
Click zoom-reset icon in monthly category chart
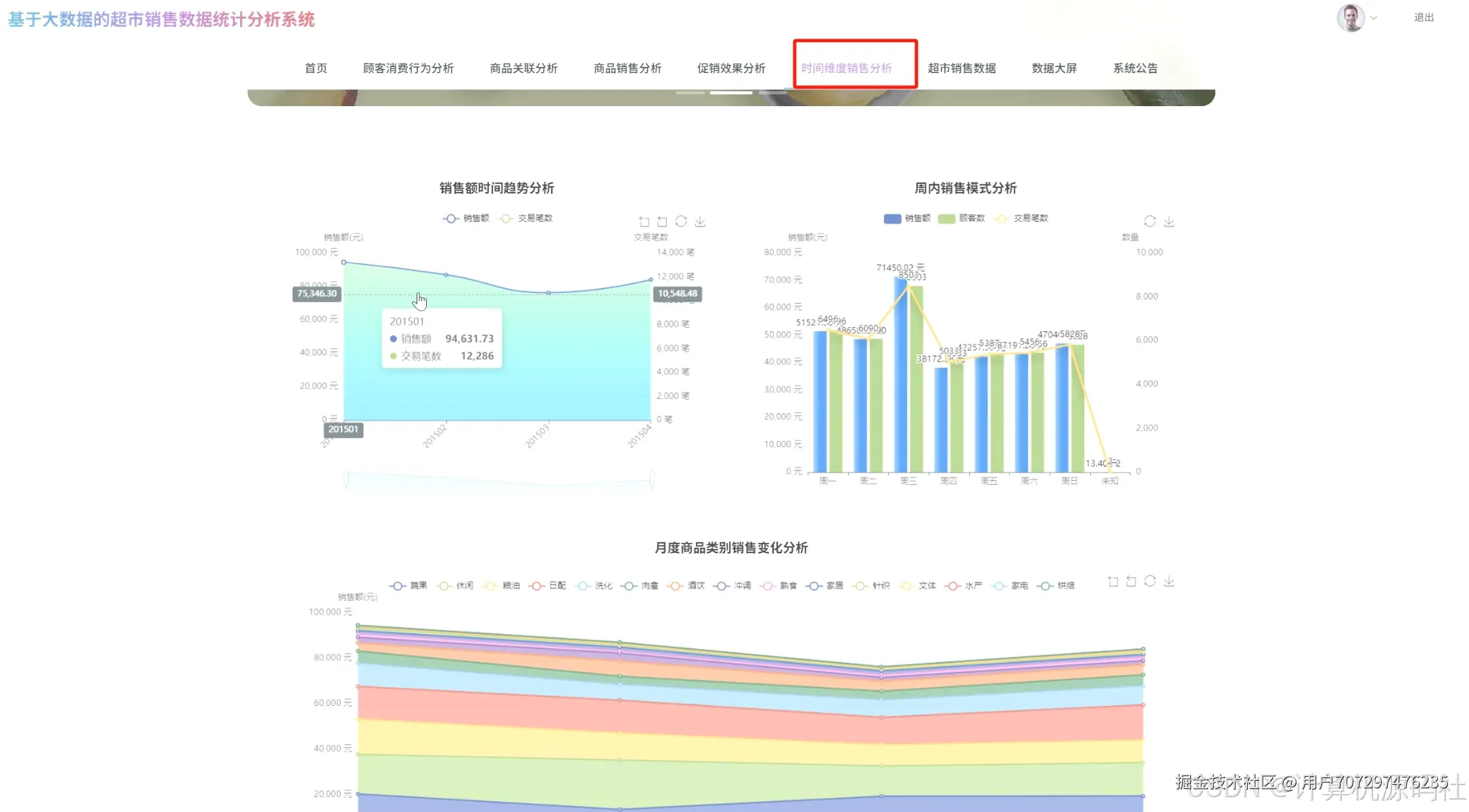coord(1131,581)
